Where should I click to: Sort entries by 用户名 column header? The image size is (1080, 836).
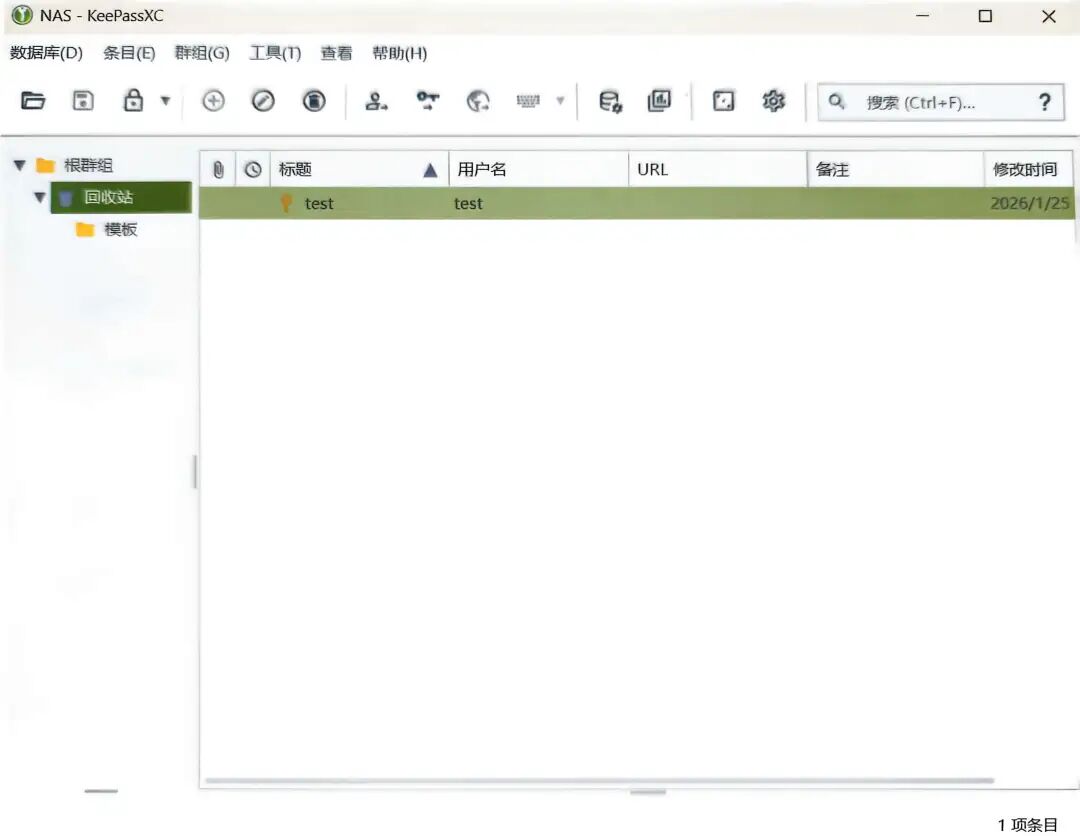(x=537, y=170)
